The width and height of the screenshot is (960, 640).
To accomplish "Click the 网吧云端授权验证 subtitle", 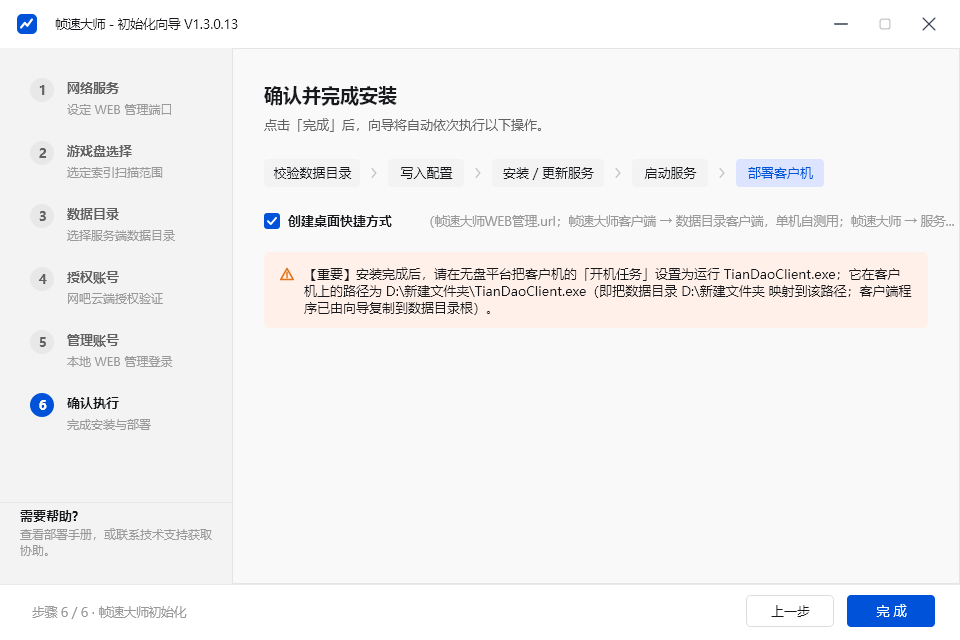I will pyautogui.click(x=115, y=299).
